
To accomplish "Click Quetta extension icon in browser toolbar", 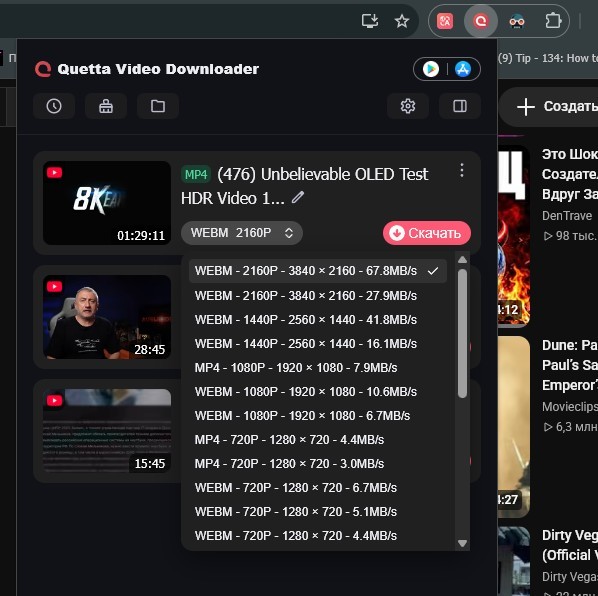I will [x=481, y=21].
